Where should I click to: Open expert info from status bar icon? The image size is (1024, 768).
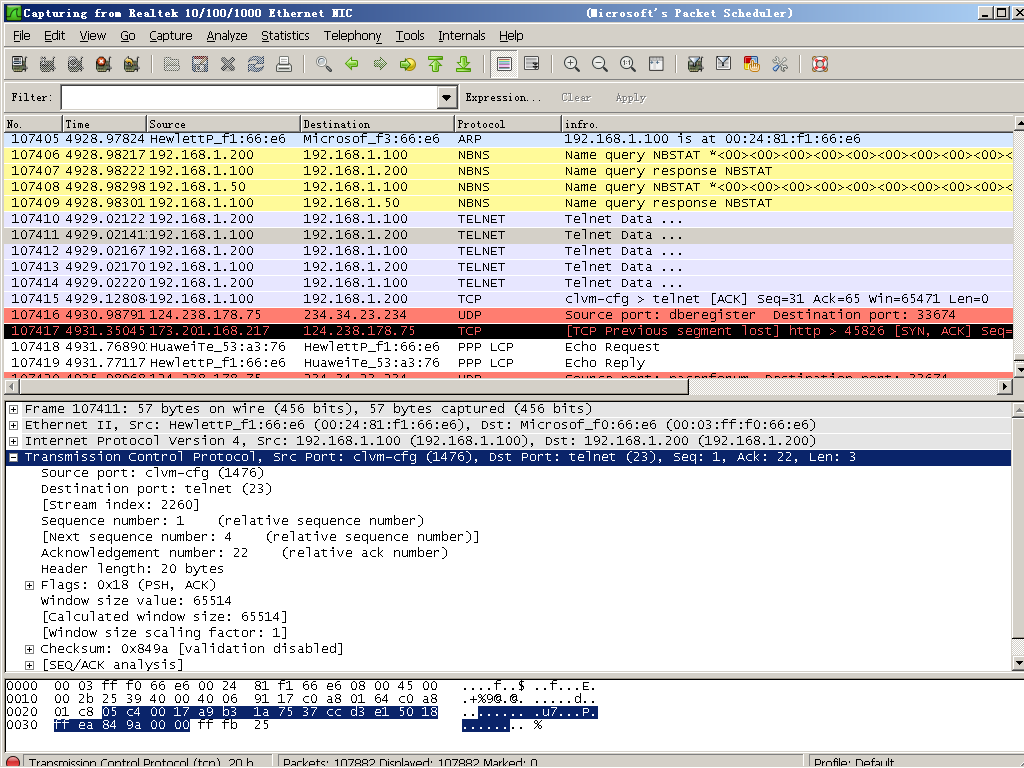12,762
